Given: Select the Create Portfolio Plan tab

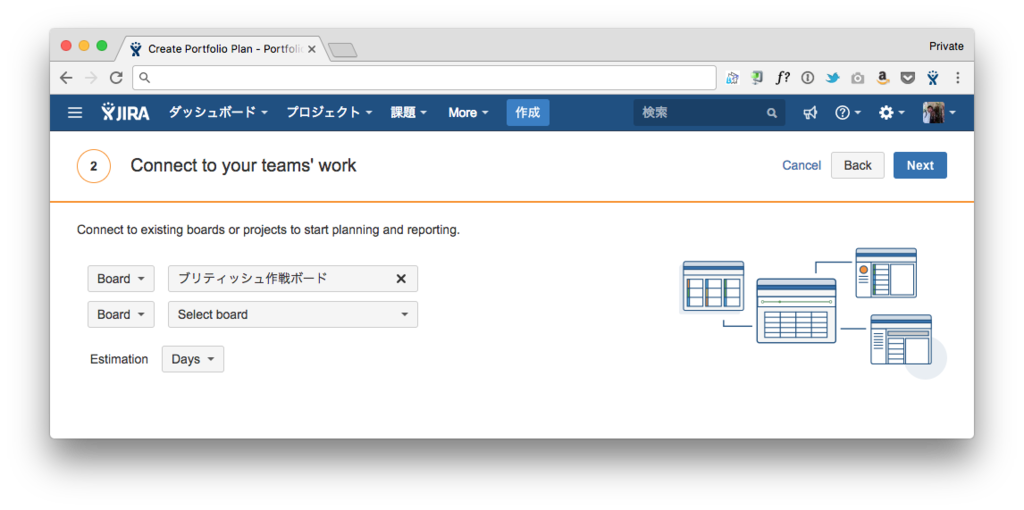Looking at the screenshot, I should [222, 49].
